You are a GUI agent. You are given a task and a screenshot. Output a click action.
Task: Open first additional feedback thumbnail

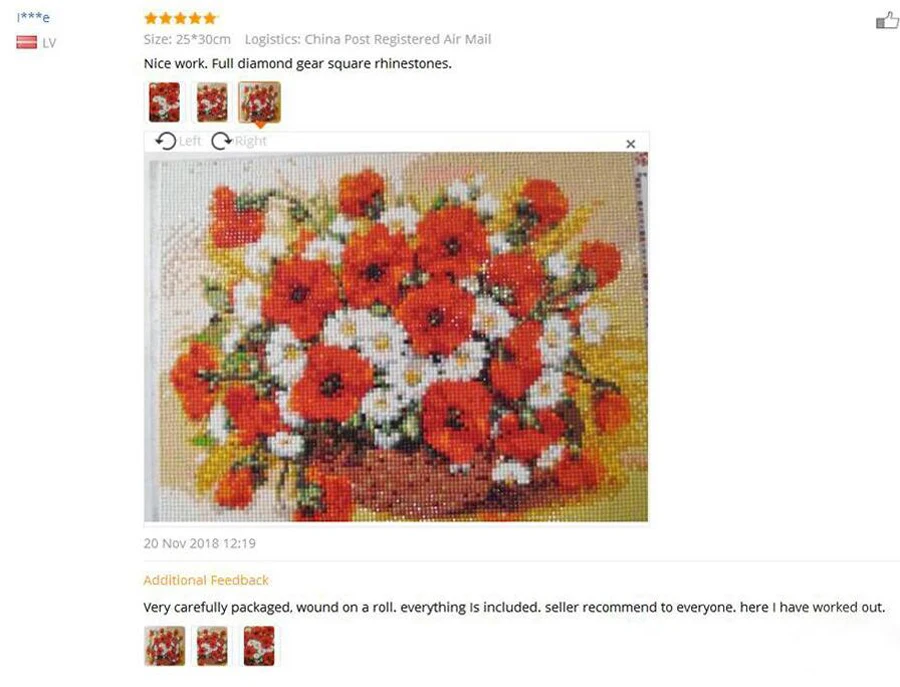(x=164, y=646)
